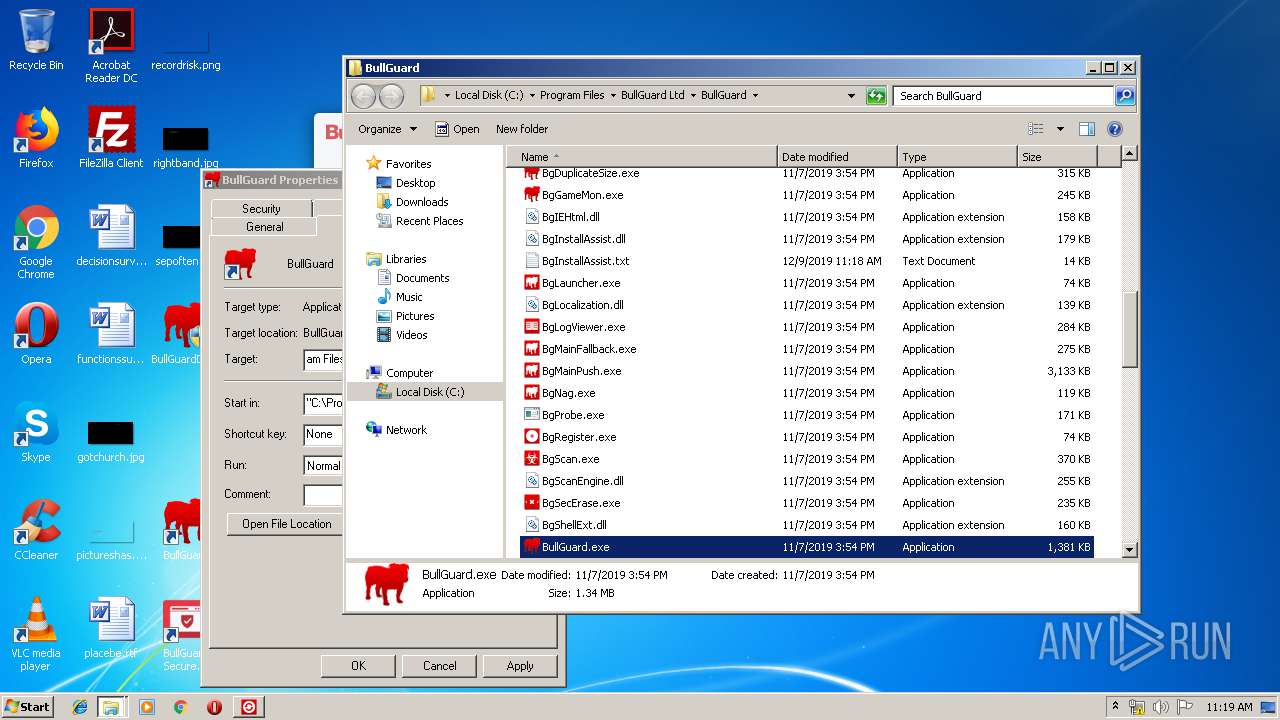Open Google Chrome desktop shortcut
This screenshot has width=1280, height=720.
coord(36,242)
